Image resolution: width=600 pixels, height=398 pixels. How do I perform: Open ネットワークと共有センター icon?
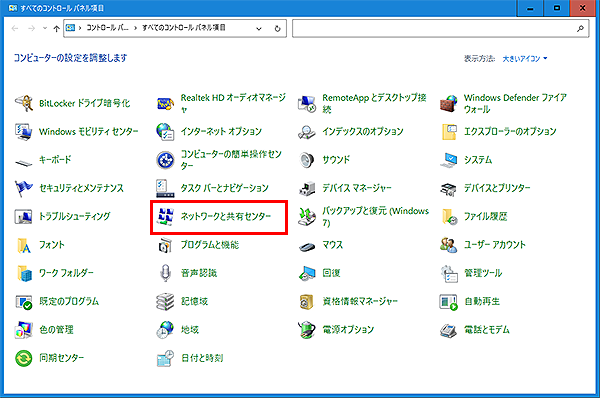point(165,216)
